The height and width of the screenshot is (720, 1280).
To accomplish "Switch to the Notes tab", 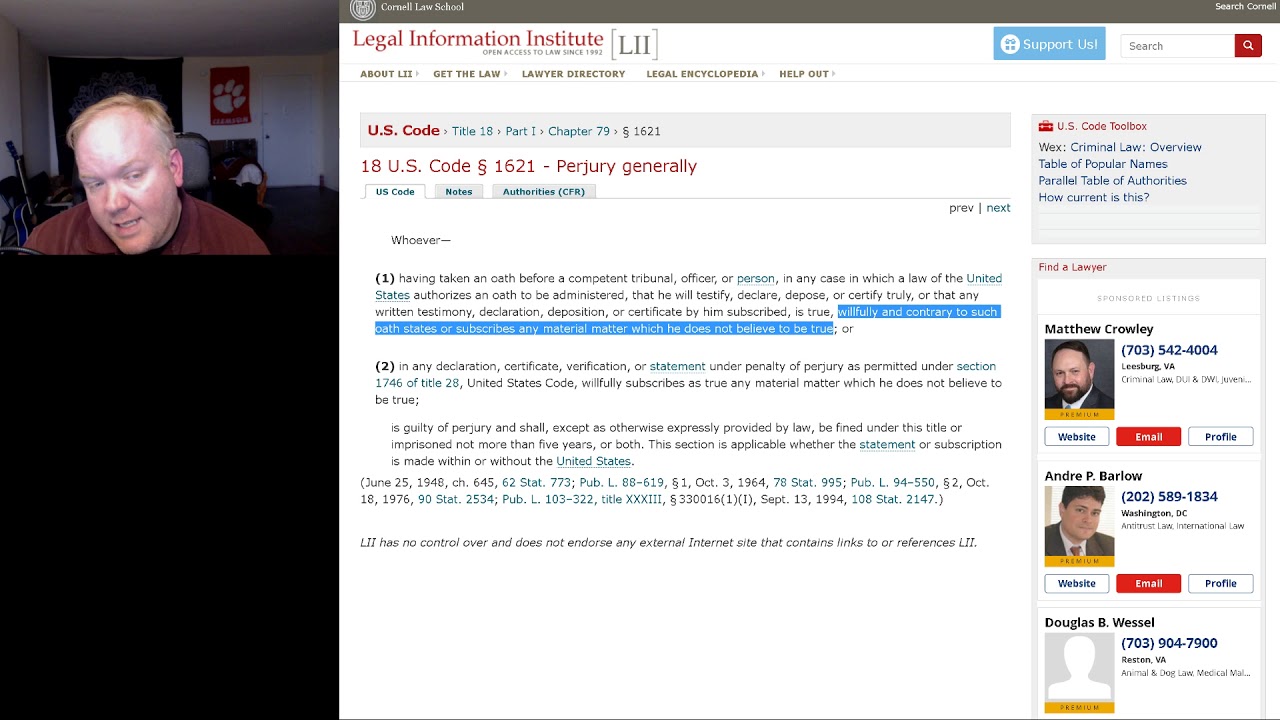I will [459, 191].
